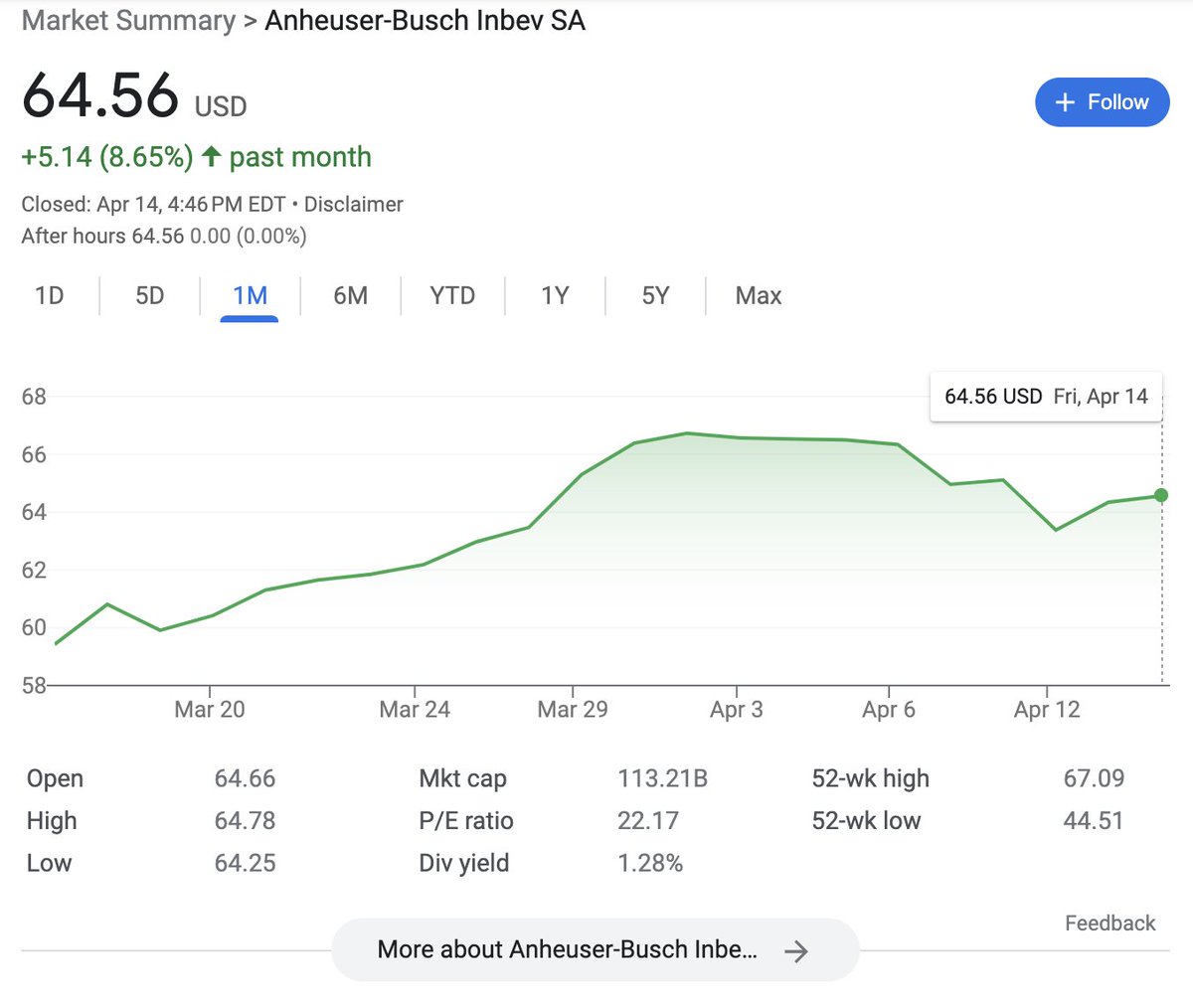Click the Apr 6 chart axis label
This screenshot has width=1193, height=1008.
[x=888, y=709]
